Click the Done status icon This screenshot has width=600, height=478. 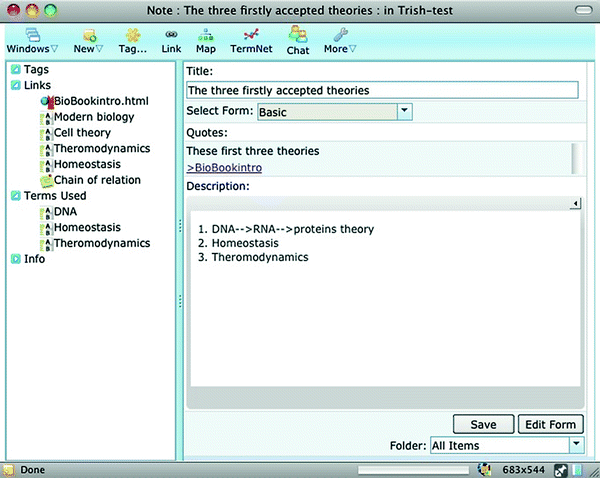tap(9, 468)
